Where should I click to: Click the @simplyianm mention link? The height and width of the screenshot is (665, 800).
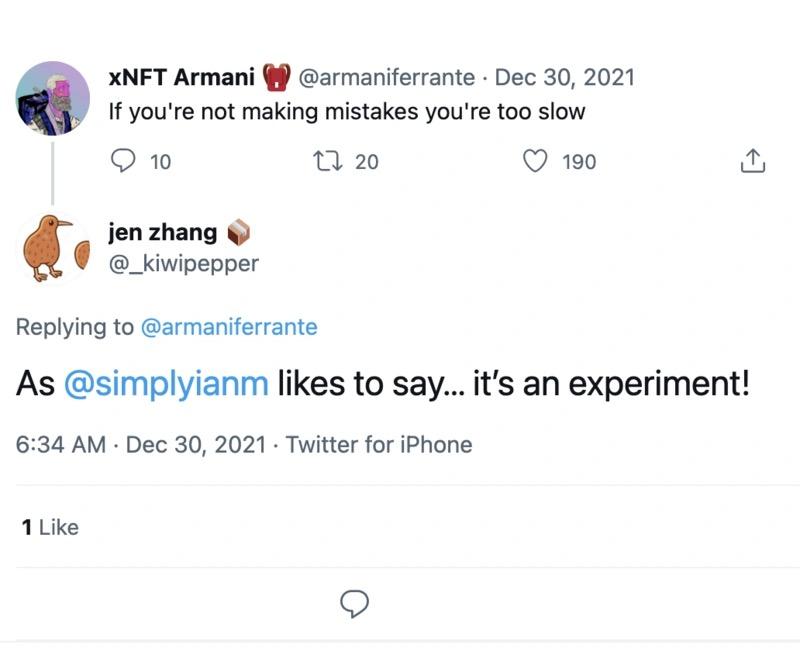pyautogui.click(x=166, y=384)
